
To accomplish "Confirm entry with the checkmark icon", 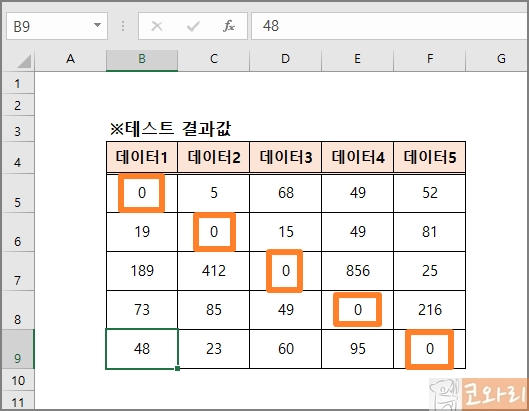I will [193, 26].
